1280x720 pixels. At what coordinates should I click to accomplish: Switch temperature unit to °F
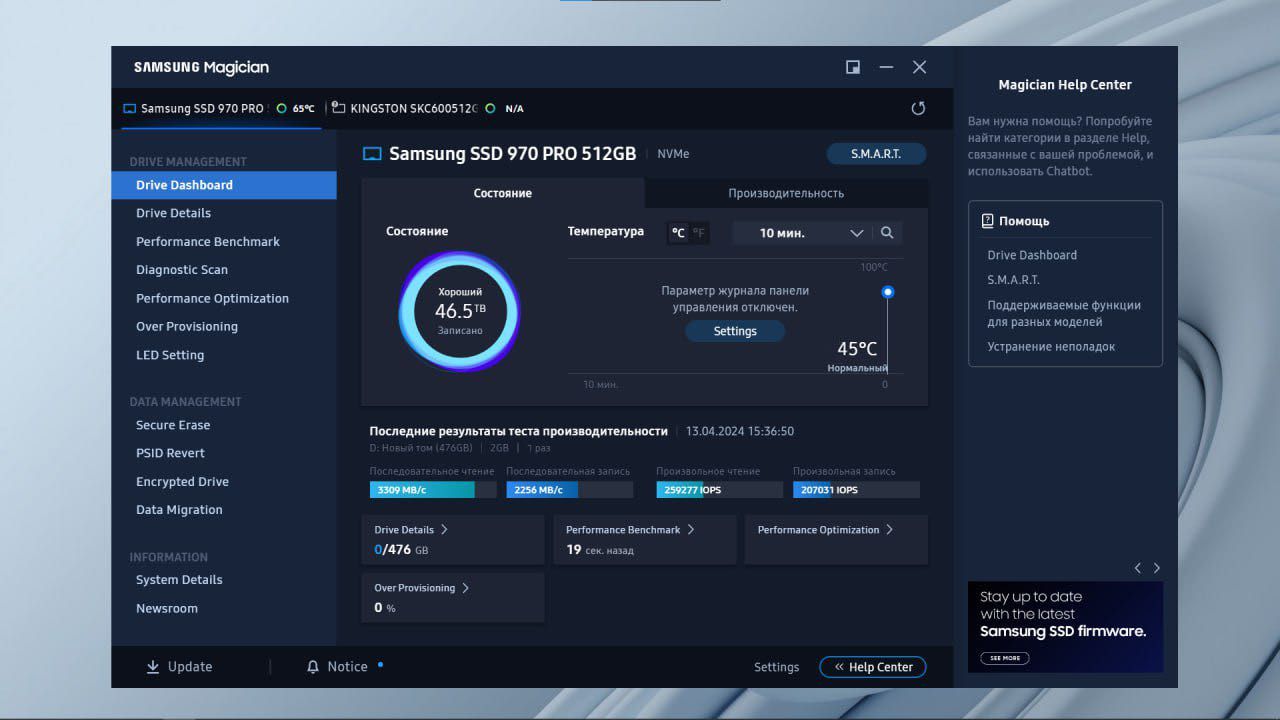tap(699, 233)
